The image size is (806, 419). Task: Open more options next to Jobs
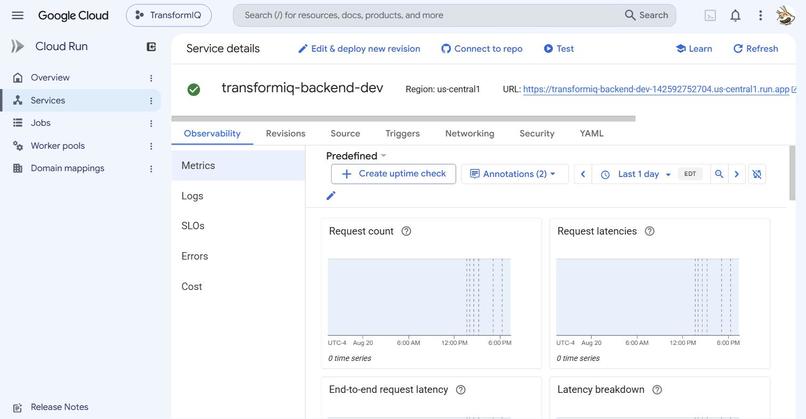[x=151, y=123]
